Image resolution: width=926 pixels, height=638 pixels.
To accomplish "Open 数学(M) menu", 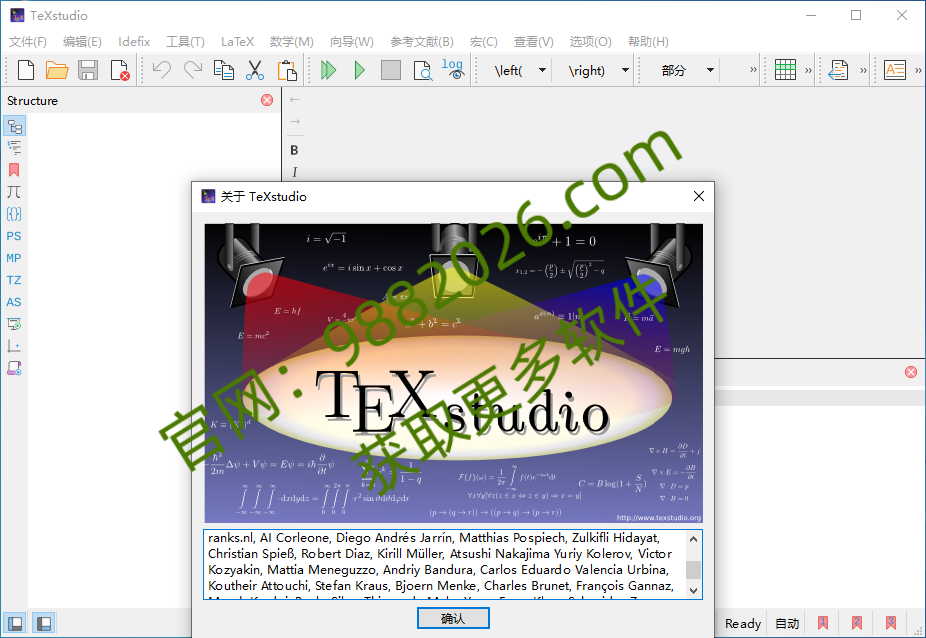I will tap(292, 41).
